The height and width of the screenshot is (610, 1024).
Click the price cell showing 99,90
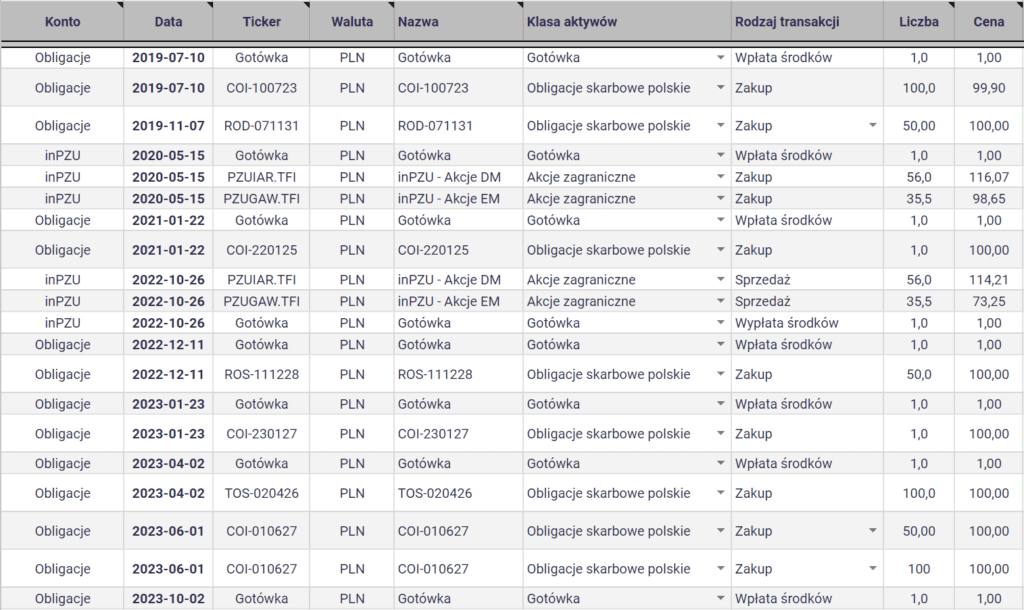(988, 88)
